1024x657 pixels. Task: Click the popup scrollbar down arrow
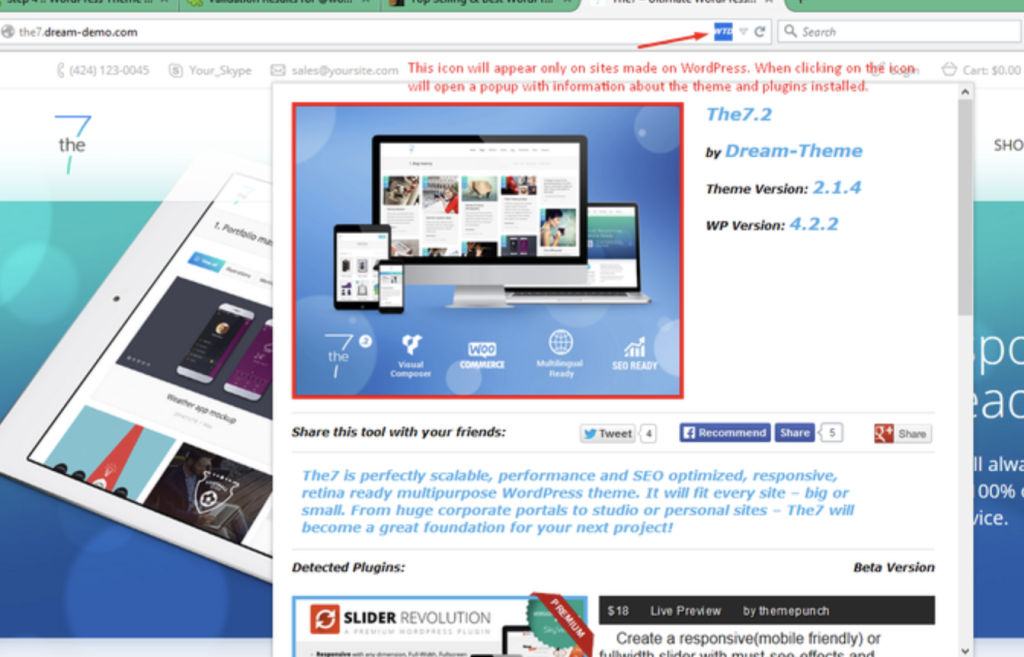[965, 647]
